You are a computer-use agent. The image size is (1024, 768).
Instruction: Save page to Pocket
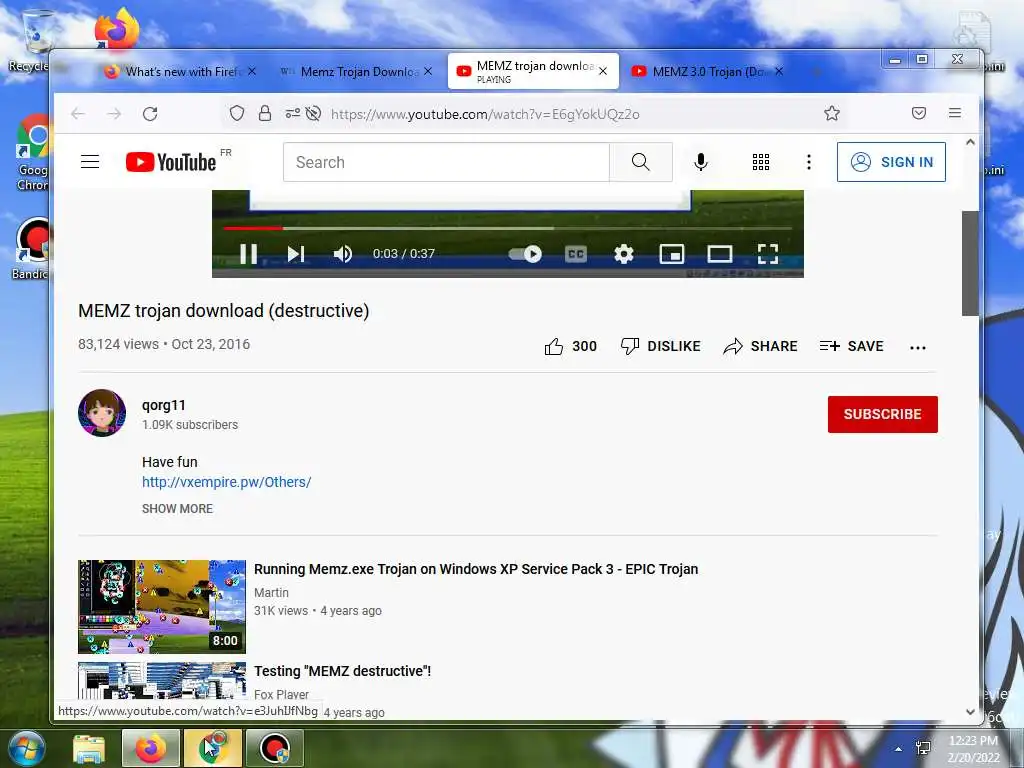pyautogui.click(x=919, y=114)
